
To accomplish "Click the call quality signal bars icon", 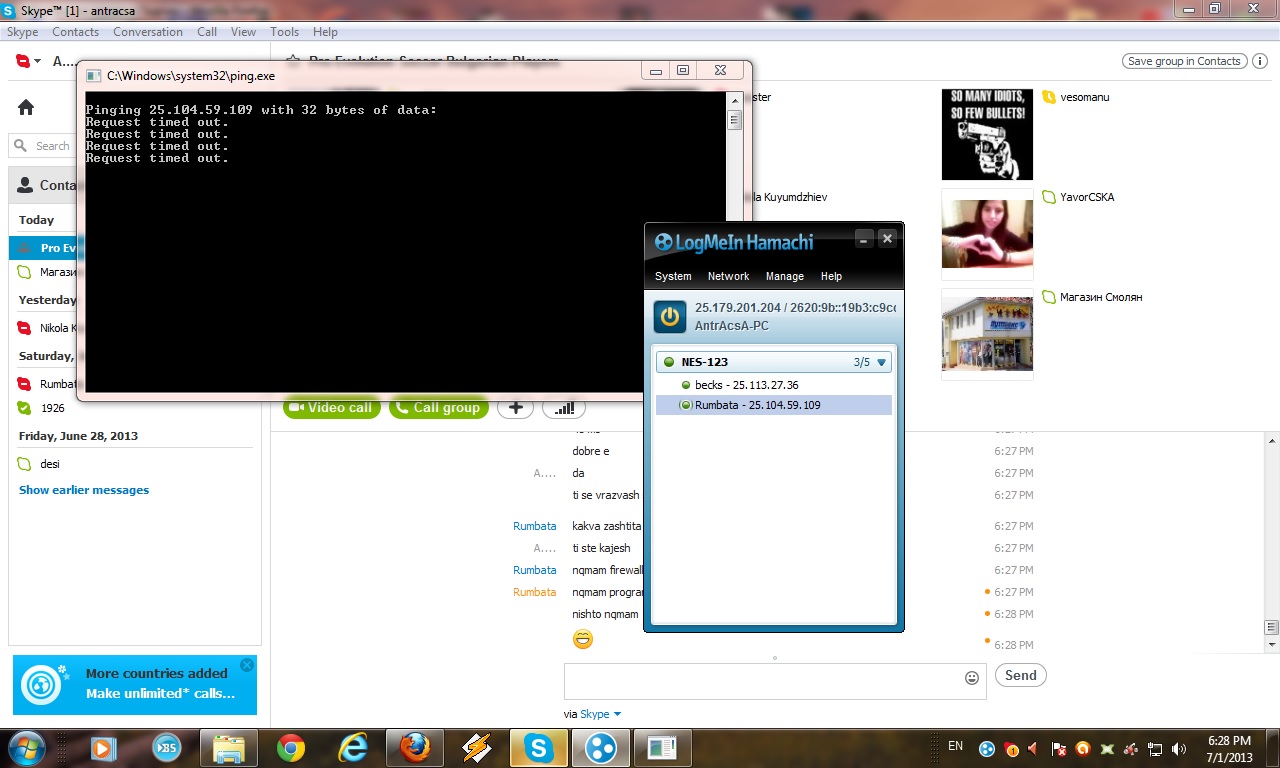I will click(564, 408).
